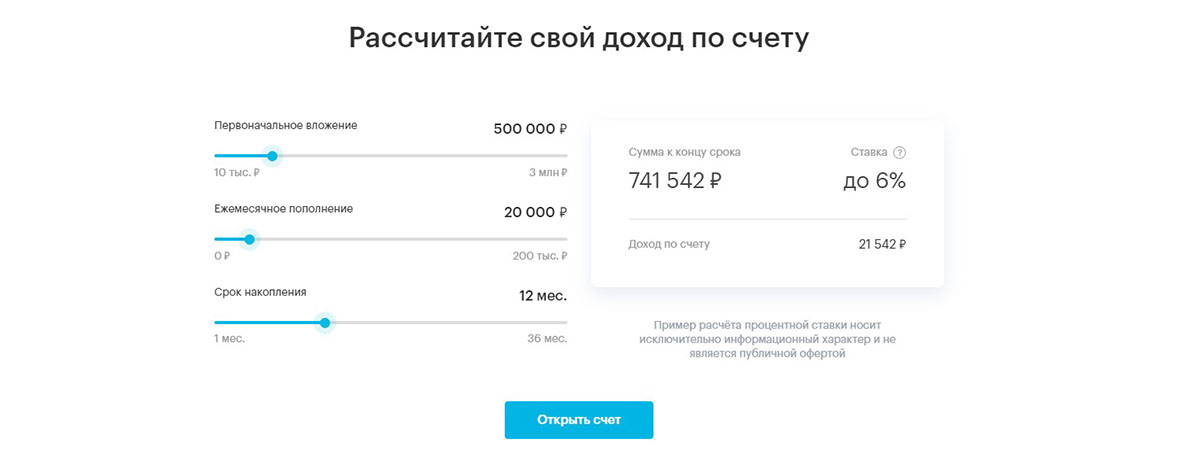Click the 21 542 ₽ income value

point(882,244)
